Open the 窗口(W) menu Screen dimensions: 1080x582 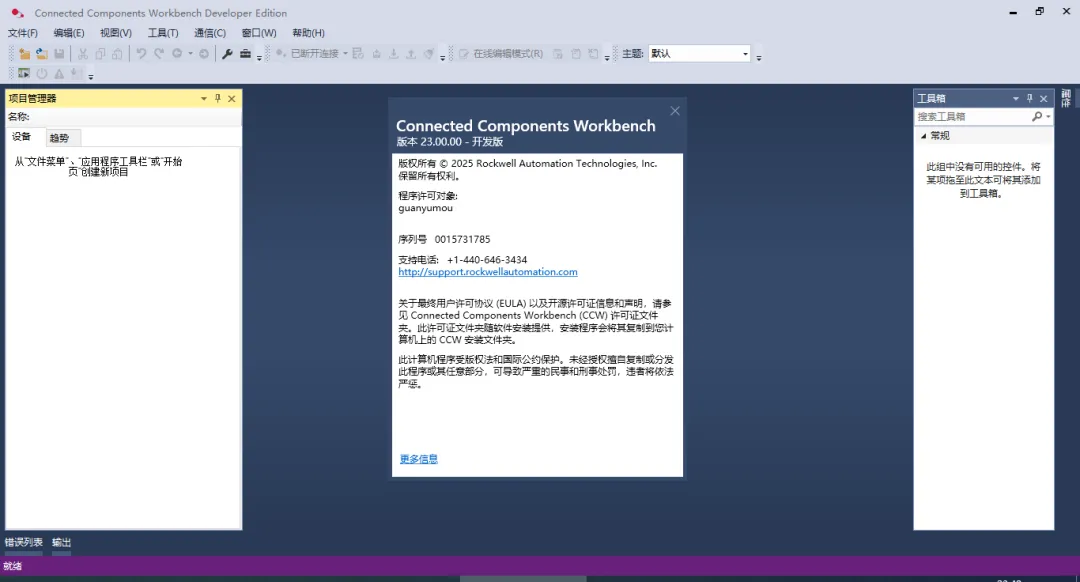click(x=259, y=33)
